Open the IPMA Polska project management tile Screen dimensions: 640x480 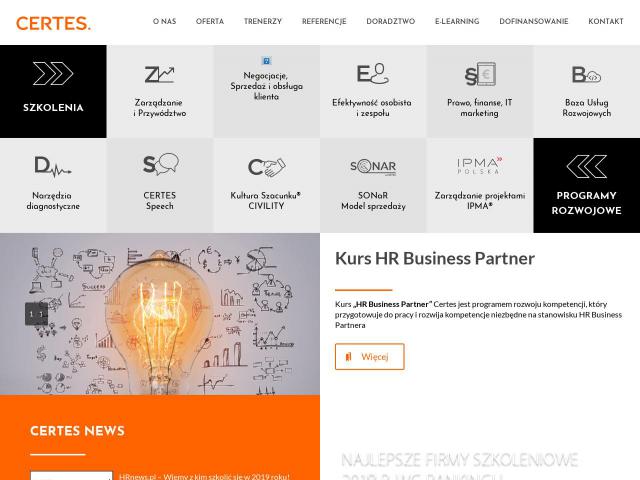tap(480, 185)
